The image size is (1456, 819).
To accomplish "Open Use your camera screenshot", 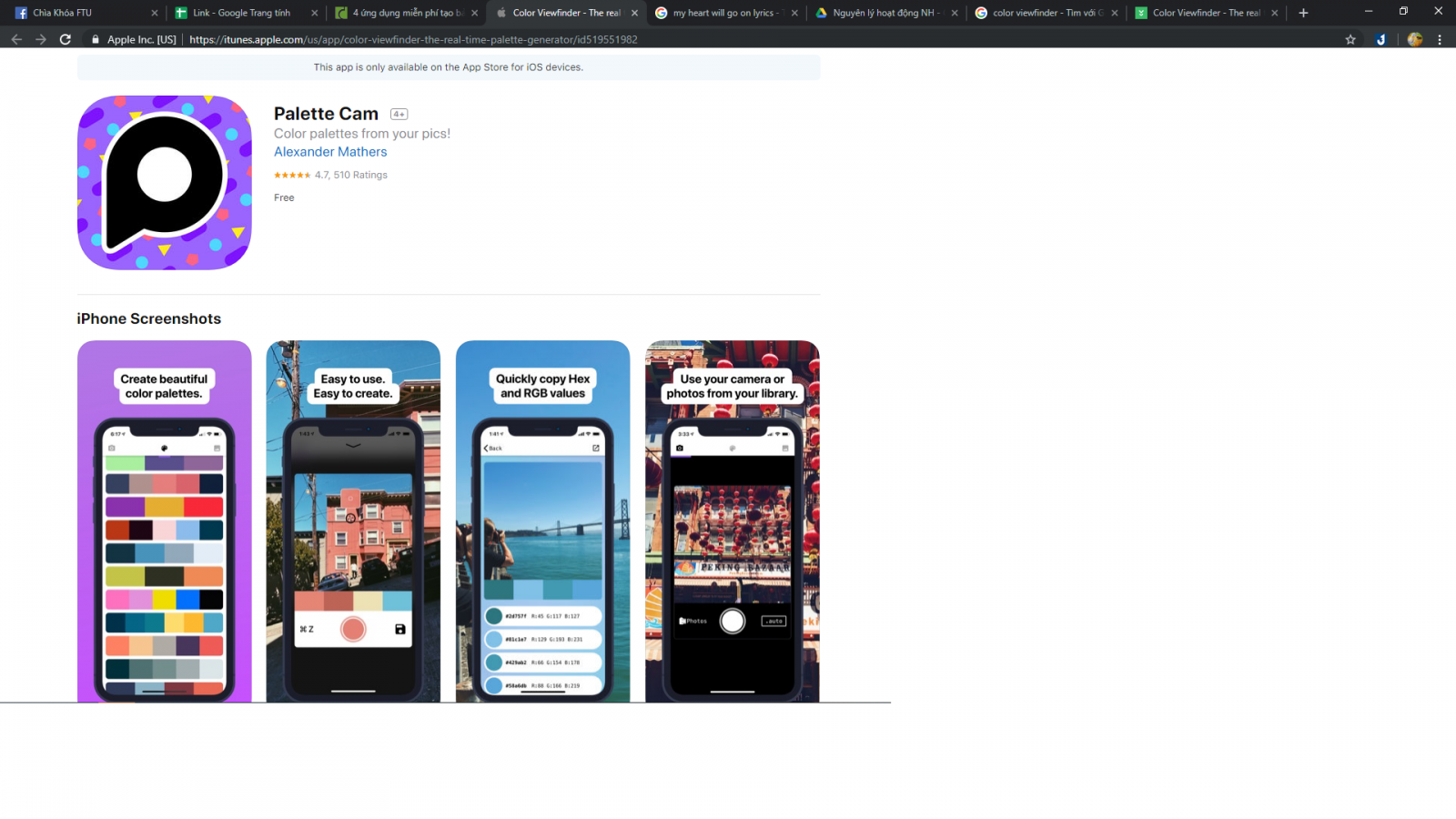I will coord(733,521).
